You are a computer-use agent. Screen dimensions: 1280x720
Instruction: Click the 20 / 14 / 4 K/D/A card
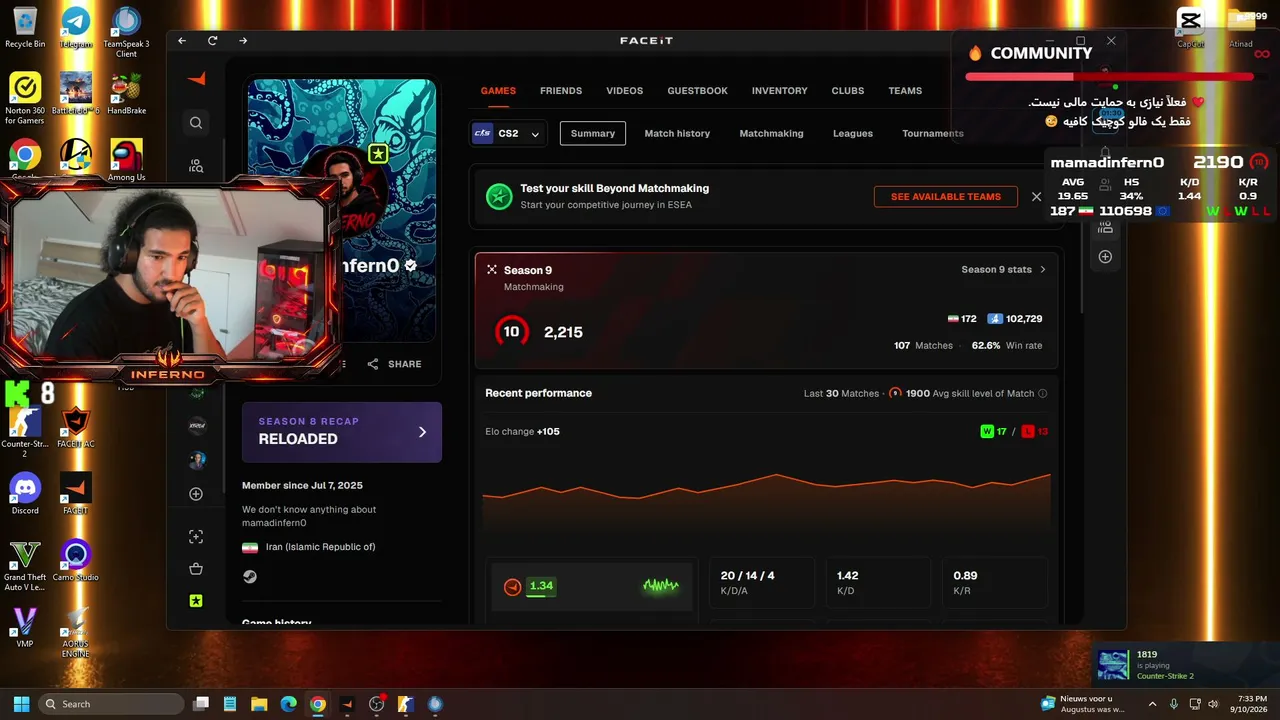762,585
